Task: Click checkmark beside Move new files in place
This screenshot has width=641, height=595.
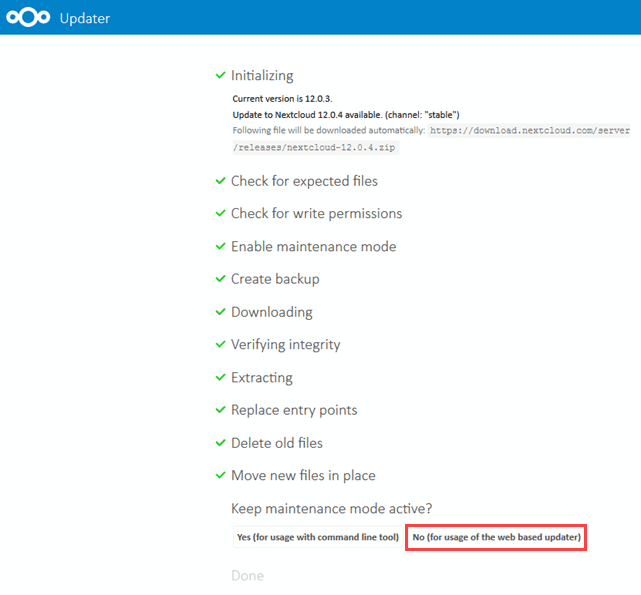Action: coord(220,475)
